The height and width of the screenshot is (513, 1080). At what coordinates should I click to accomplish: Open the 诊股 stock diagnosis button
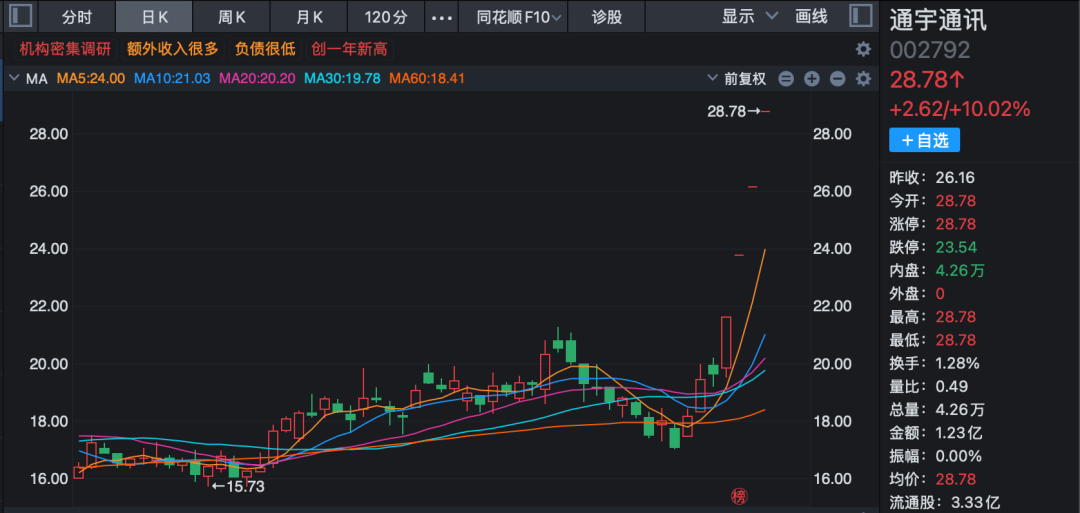(x=606, y=17)
